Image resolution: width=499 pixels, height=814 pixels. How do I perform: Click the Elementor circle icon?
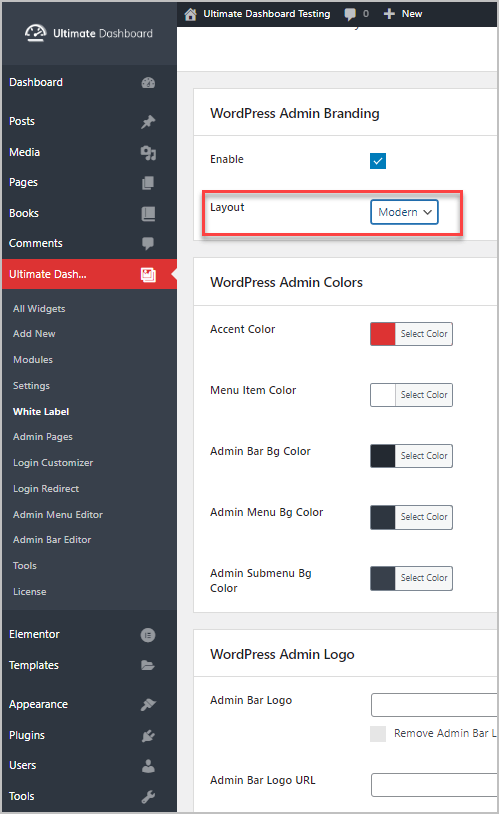[148, 635]
